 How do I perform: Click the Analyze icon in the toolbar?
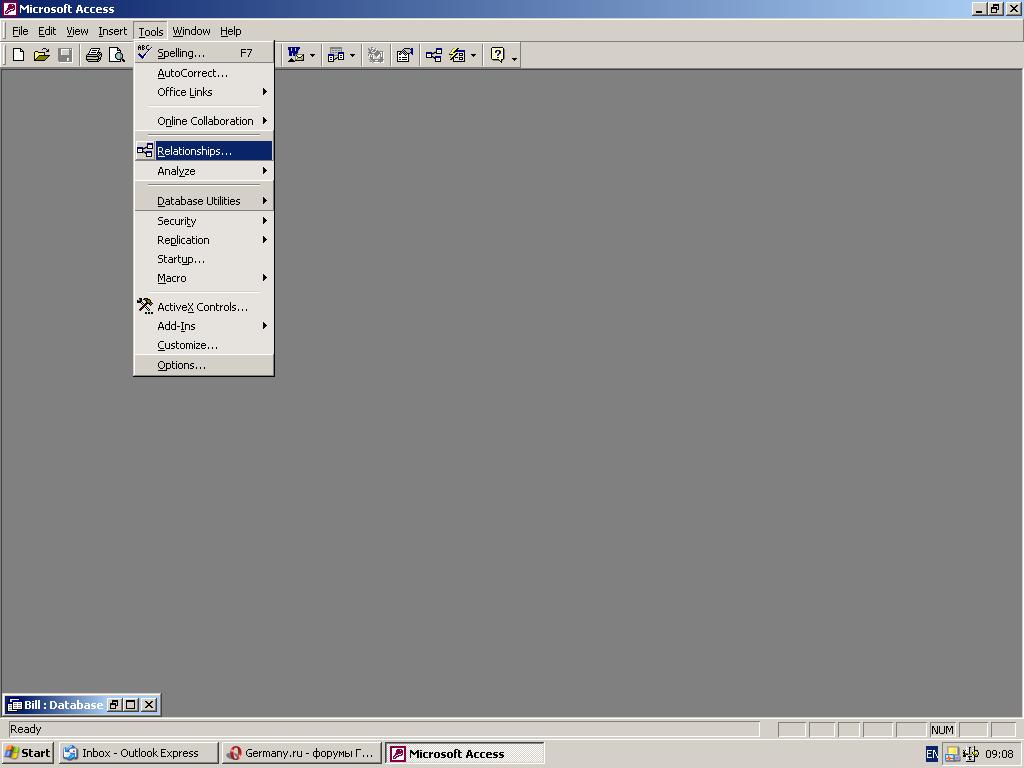[x=335, y=55]
